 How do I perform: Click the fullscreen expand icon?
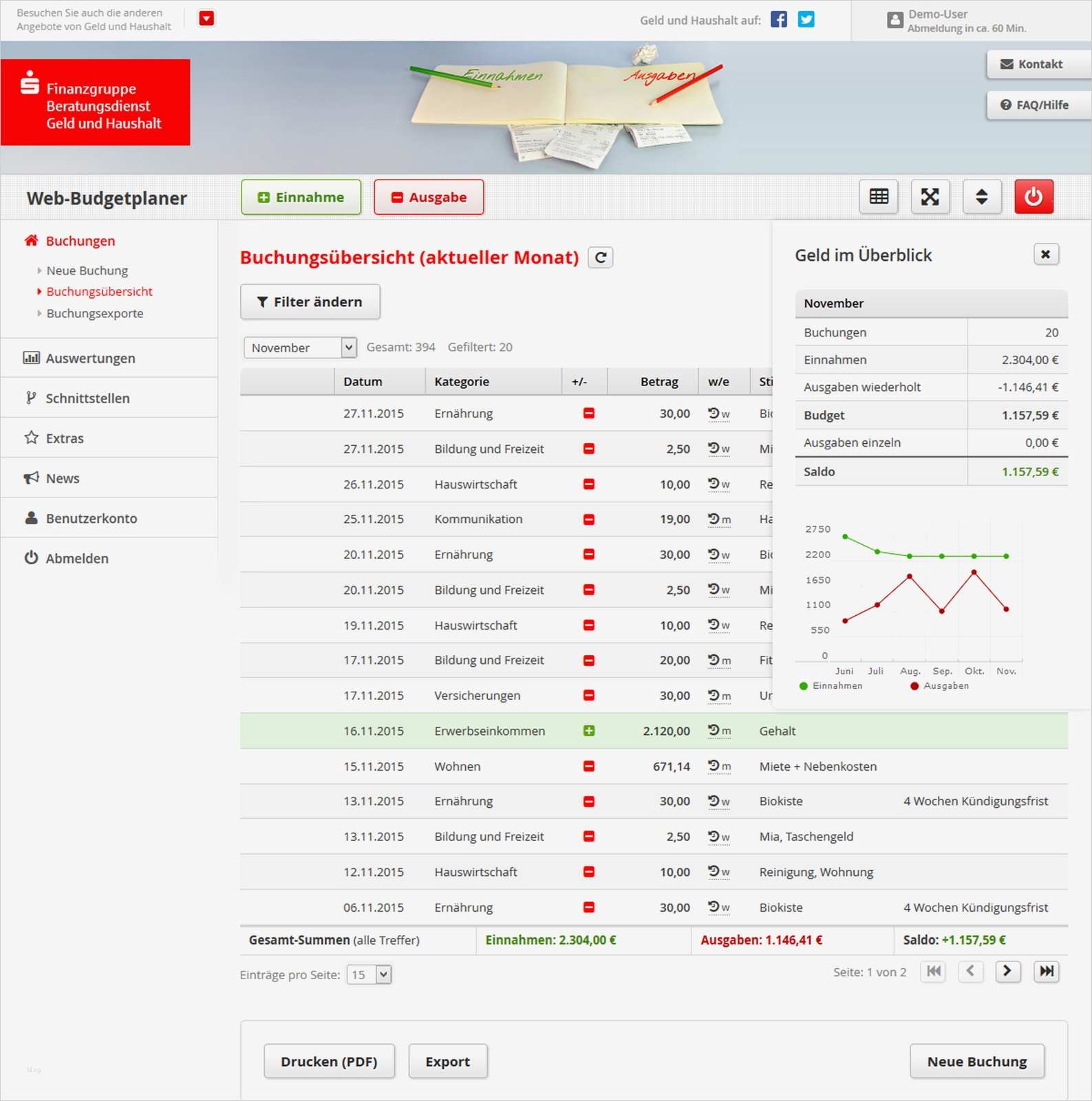(930, 197)
